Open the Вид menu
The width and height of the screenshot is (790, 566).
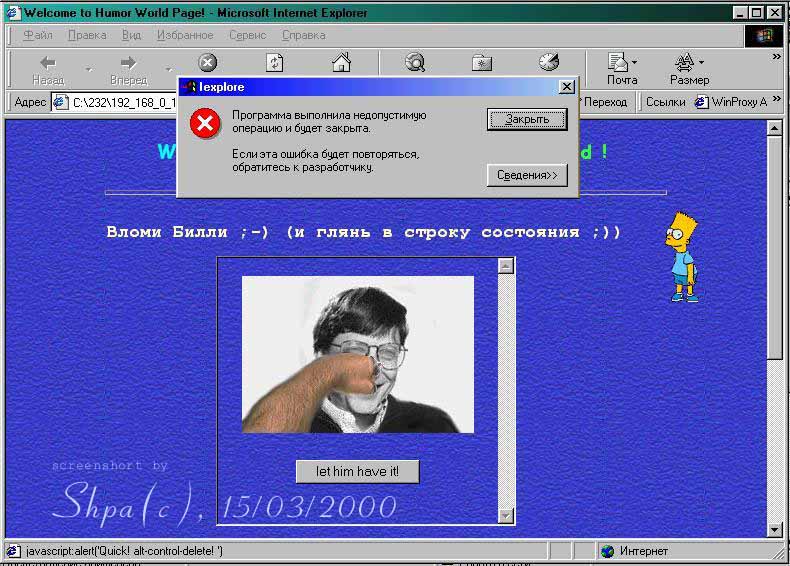(131, 35)
